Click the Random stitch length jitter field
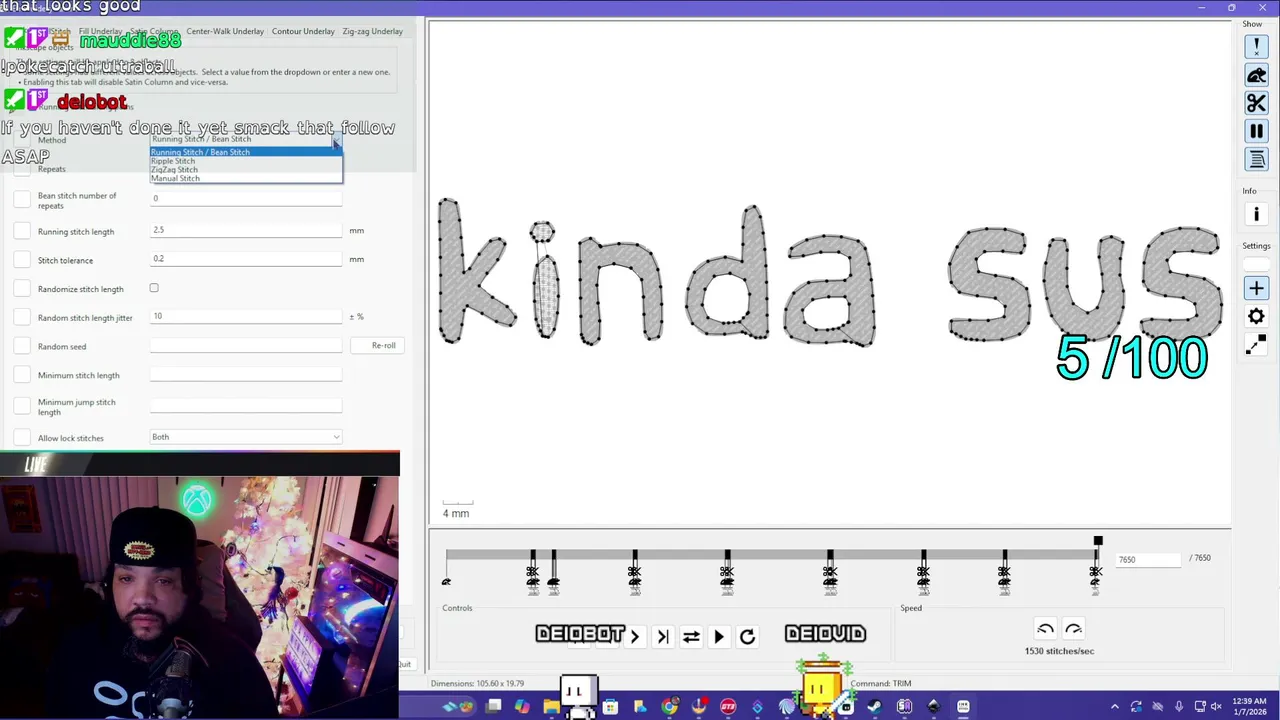Image resolution: width=1280 pixels, height=720 pixels. 246,316
